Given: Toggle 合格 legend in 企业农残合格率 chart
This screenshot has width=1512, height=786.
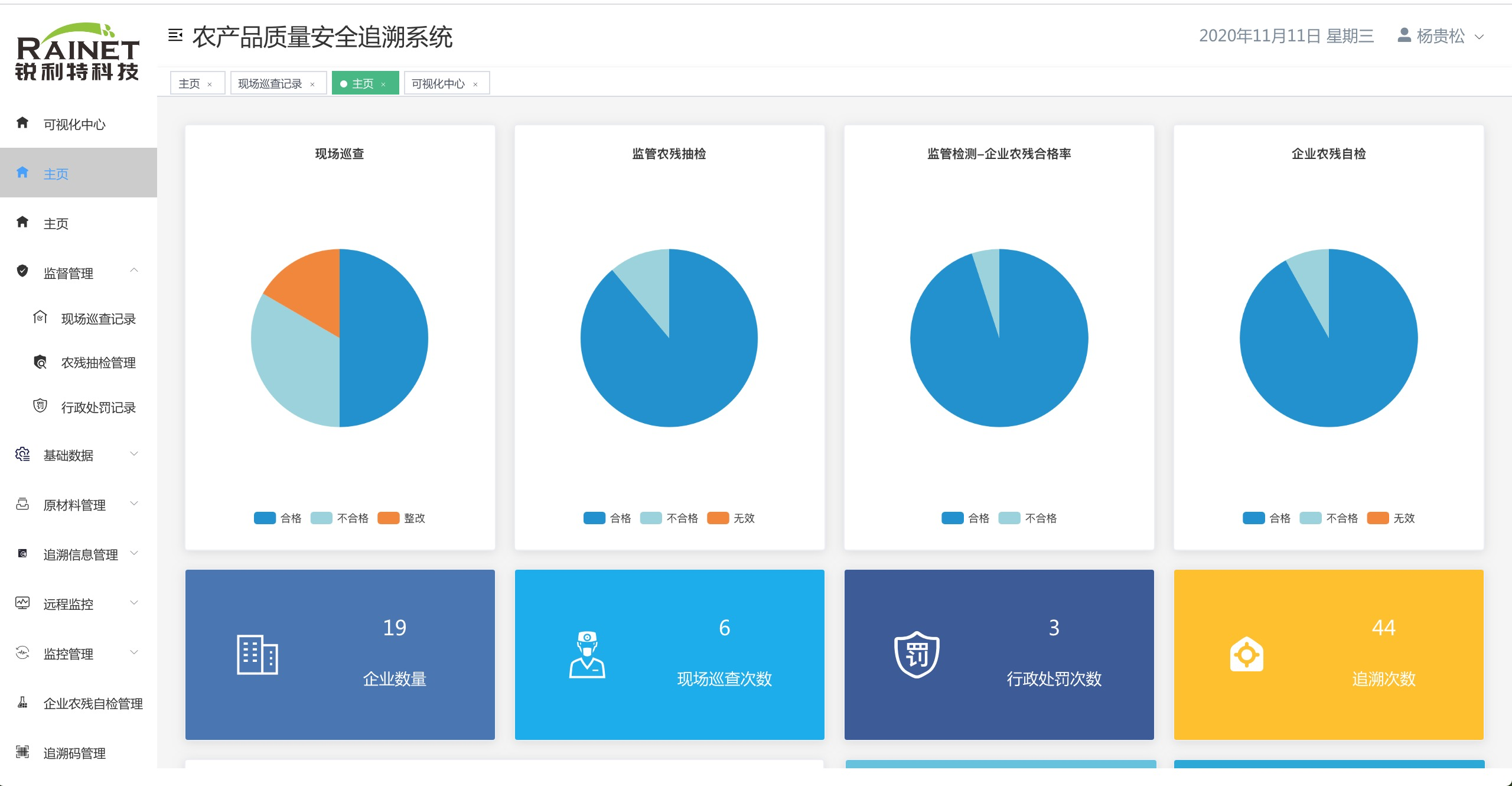Looking at the screenshot, I should [966, 518].
